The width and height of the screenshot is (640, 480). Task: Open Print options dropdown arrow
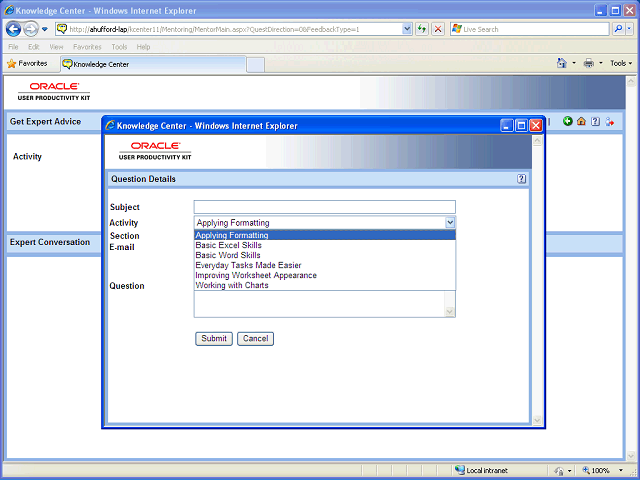point(600,63)
